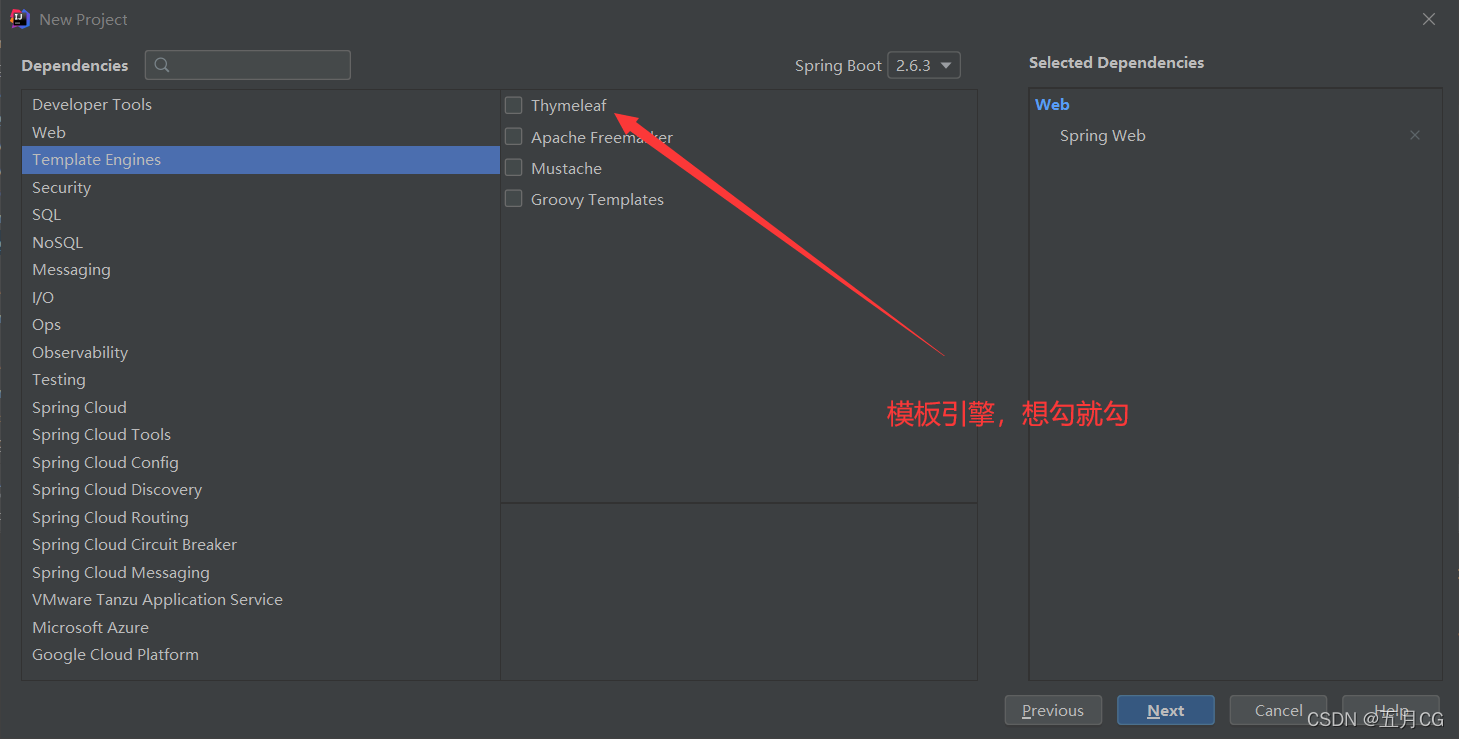Viewport: 1459px width, 739px height.
Task: Open the Ops category
Action: pyautogui.click(x=260, y=325)
